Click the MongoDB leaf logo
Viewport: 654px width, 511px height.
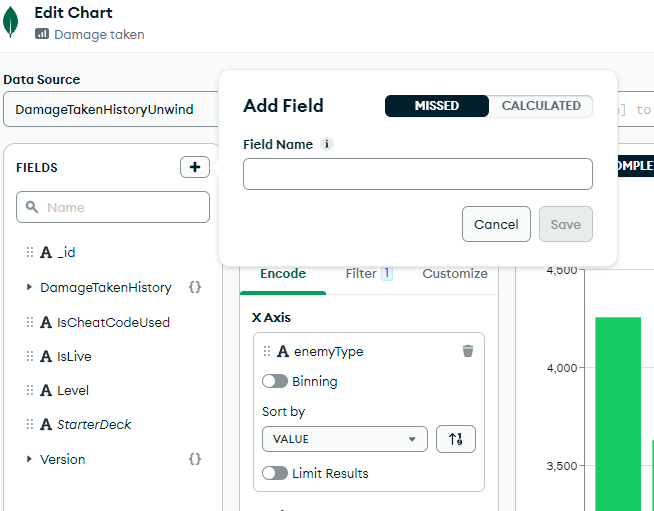tap(12, 22)
